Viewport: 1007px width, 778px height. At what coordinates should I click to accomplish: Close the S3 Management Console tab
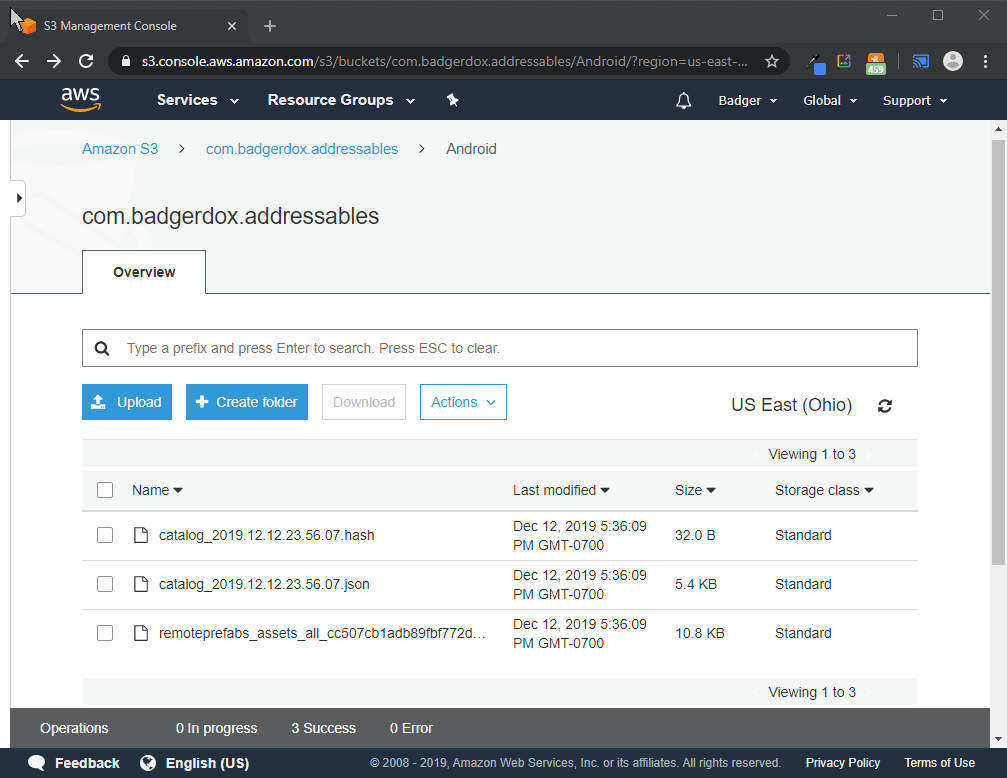tap(232, 26)
